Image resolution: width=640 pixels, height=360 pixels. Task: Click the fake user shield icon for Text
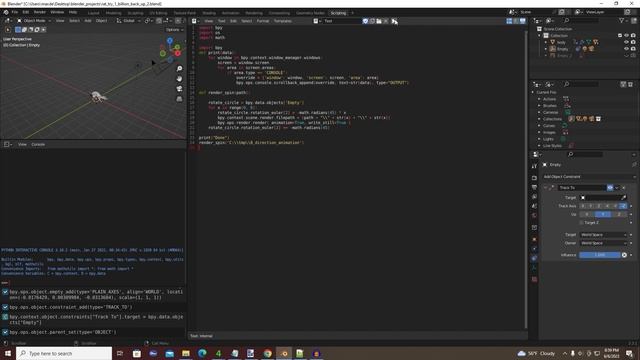coord(365,21)
